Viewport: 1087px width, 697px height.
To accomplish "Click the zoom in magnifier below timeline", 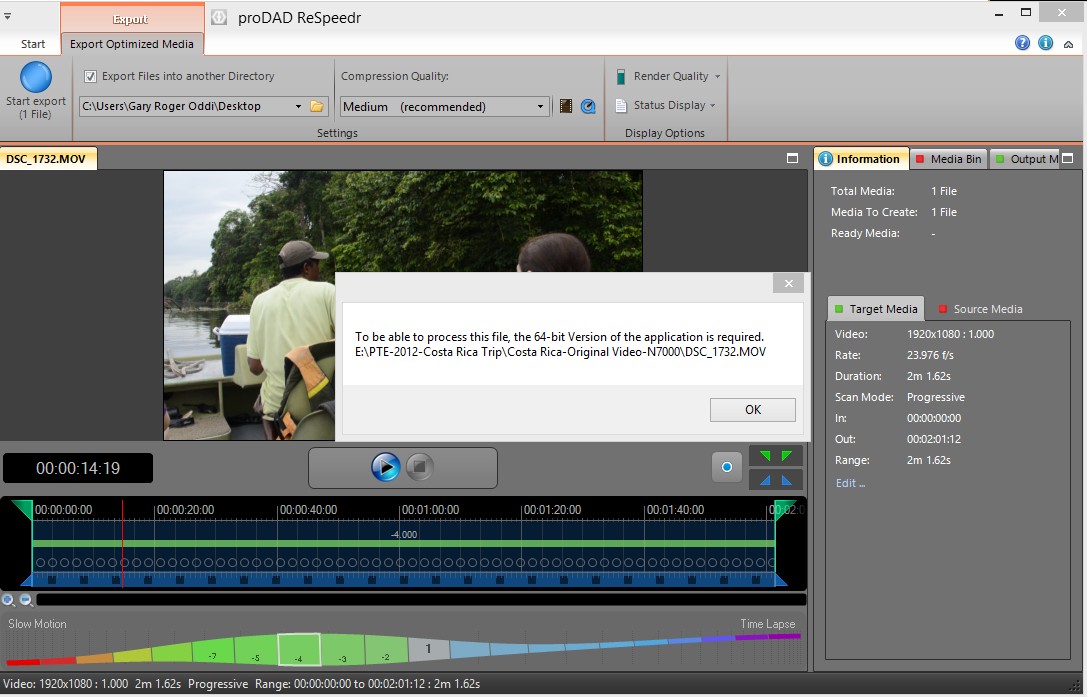I will tap(9, 600).
